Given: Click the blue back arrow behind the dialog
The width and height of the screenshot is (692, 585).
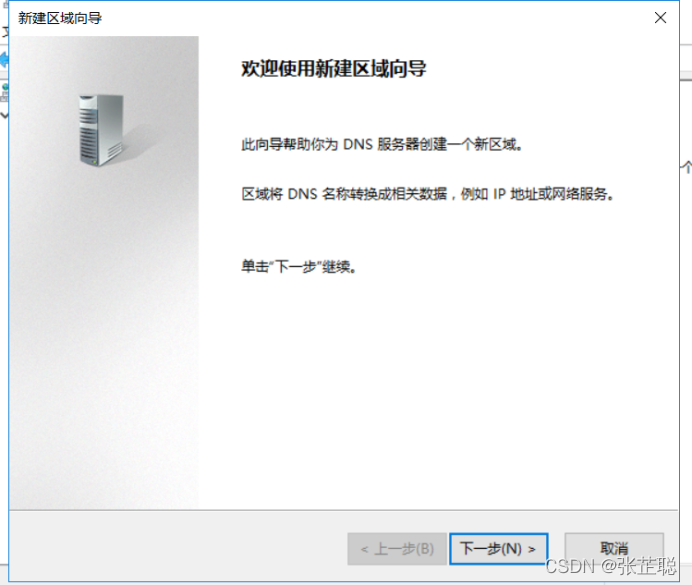Looking at the screenshot, I should (x=4, y=60).
